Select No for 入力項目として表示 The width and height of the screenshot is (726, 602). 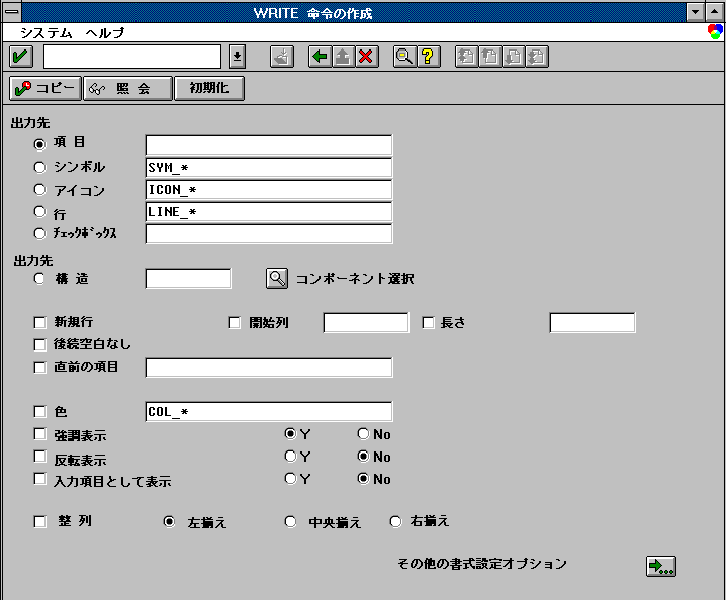coord(363,478)
